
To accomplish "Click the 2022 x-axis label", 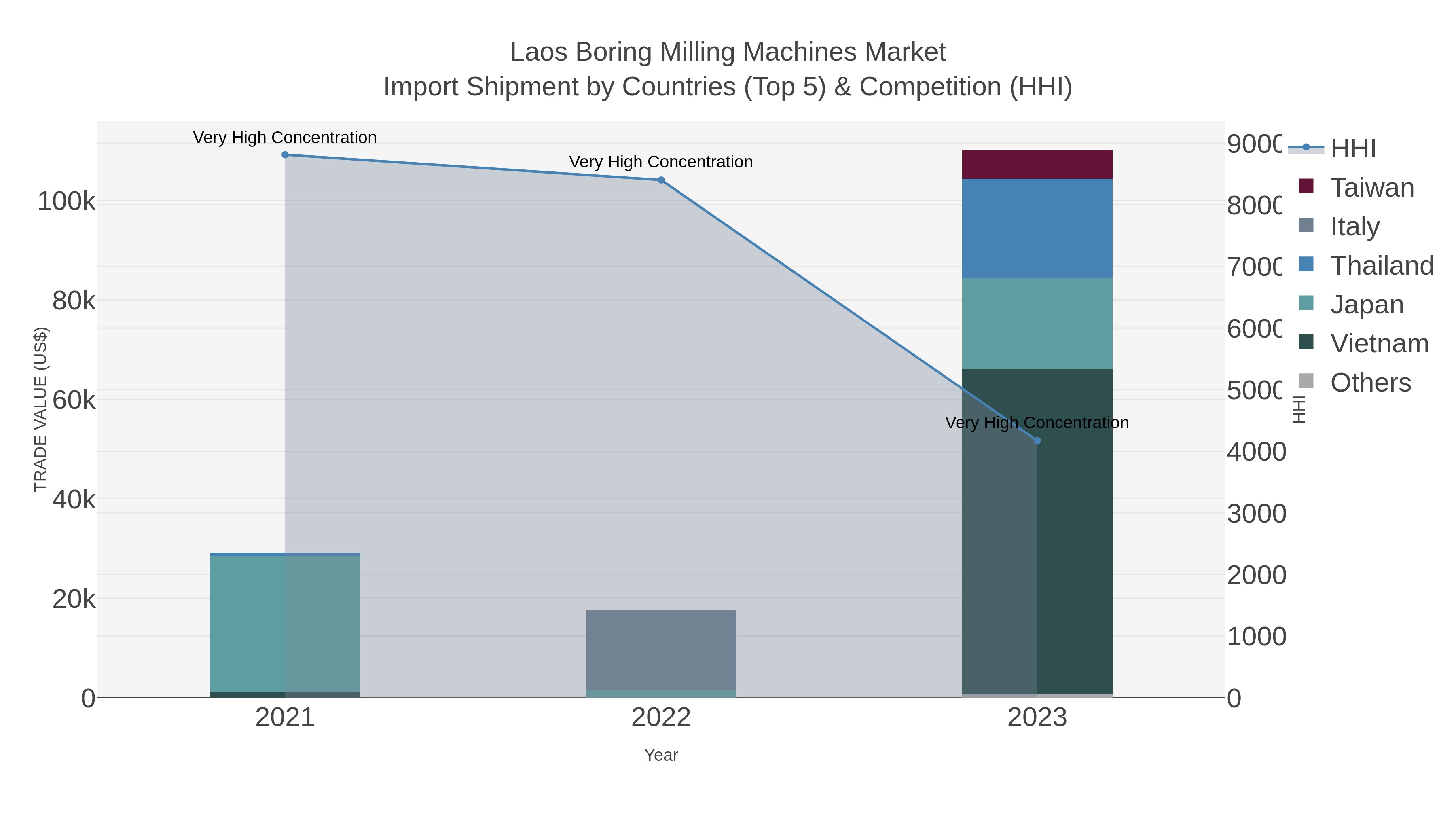I will (661, 718).
